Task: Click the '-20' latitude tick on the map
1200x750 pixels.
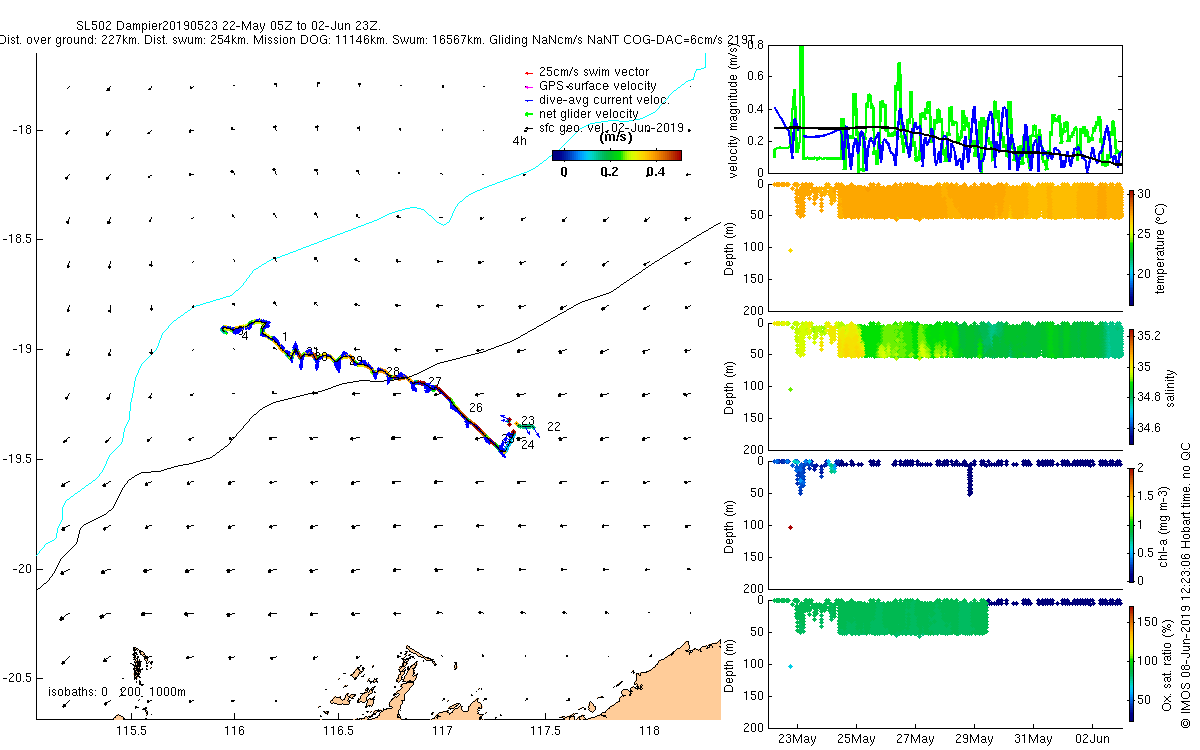Action: [x=20, y=569]
